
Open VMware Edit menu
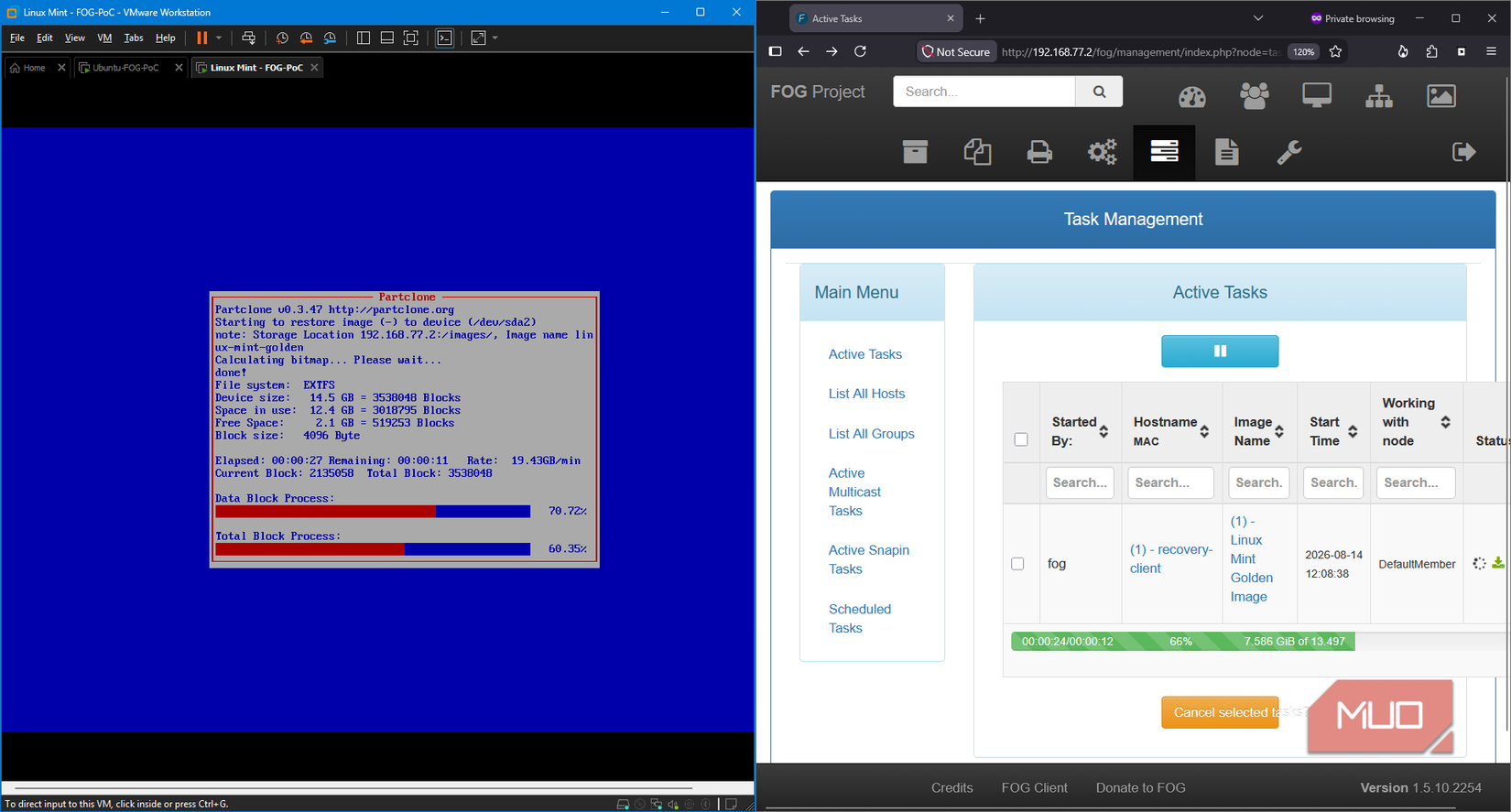point(45,38)
